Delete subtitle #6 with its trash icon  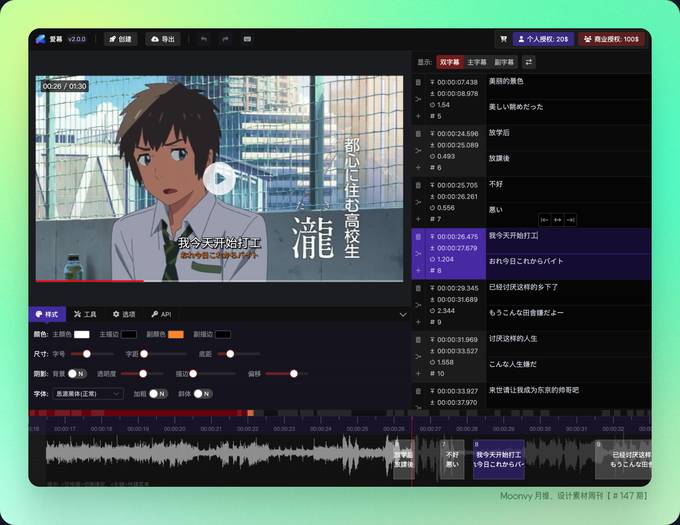[418, 134]
